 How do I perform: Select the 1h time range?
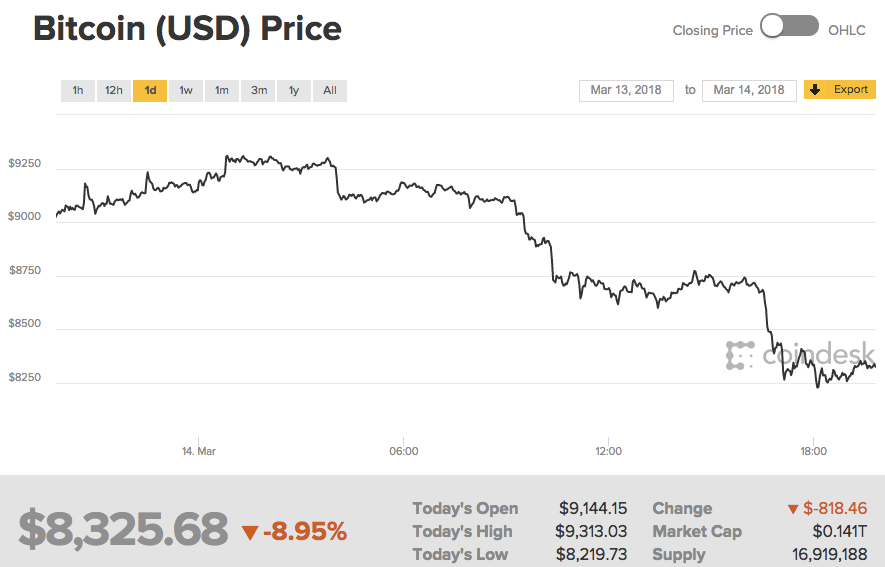[x=78, y=91]
